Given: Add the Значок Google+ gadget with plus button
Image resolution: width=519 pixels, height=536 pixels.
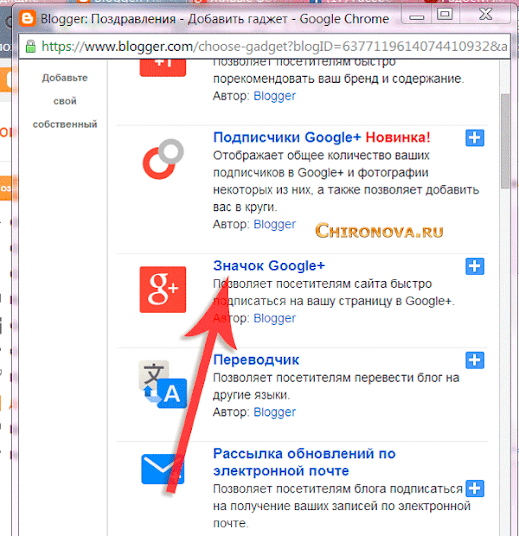Looking at the screenshot, I should (x=475, y=266).
